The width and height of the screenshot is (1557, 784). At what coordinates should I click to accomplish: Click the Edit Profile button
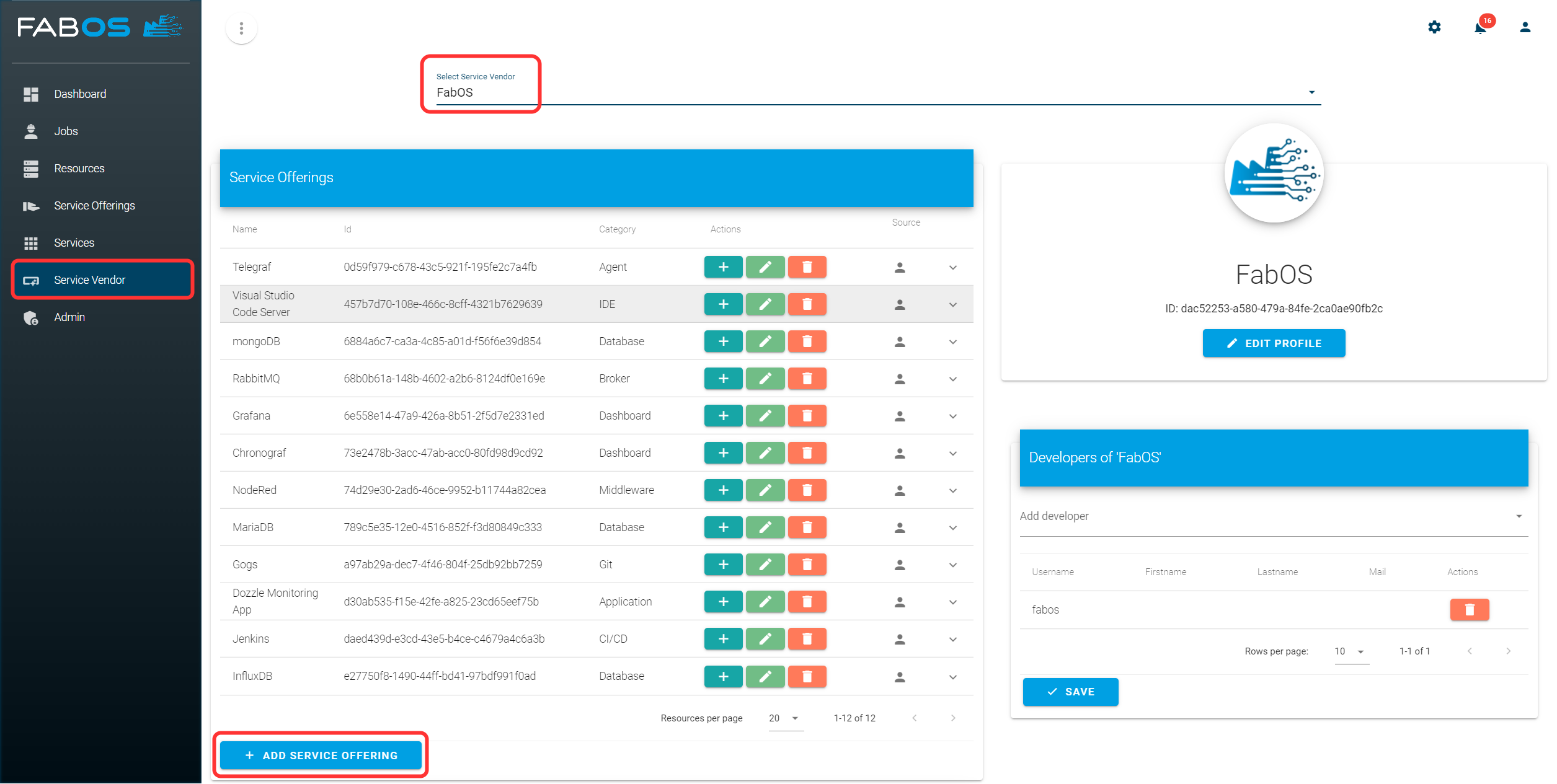(x=1274, y=343)
